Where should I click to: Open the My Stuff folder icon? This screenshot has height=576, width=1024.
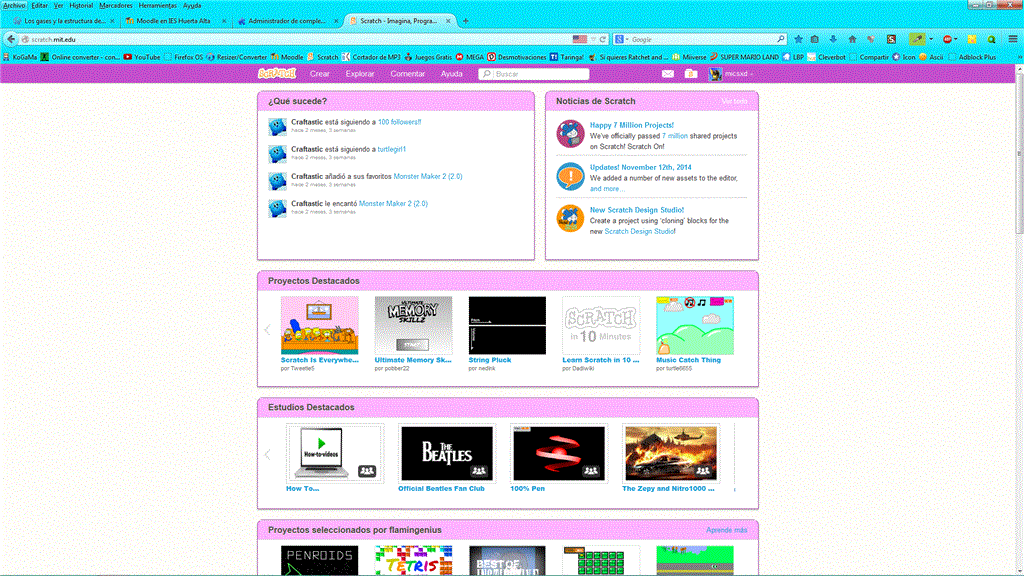[691, 74]
